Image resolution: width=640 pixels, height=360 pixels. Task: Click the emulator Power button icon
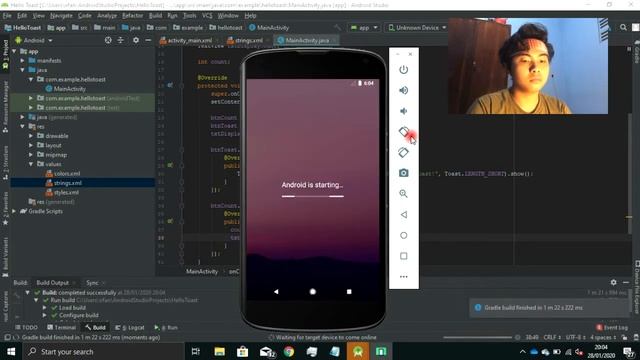[x=403, y=69]
